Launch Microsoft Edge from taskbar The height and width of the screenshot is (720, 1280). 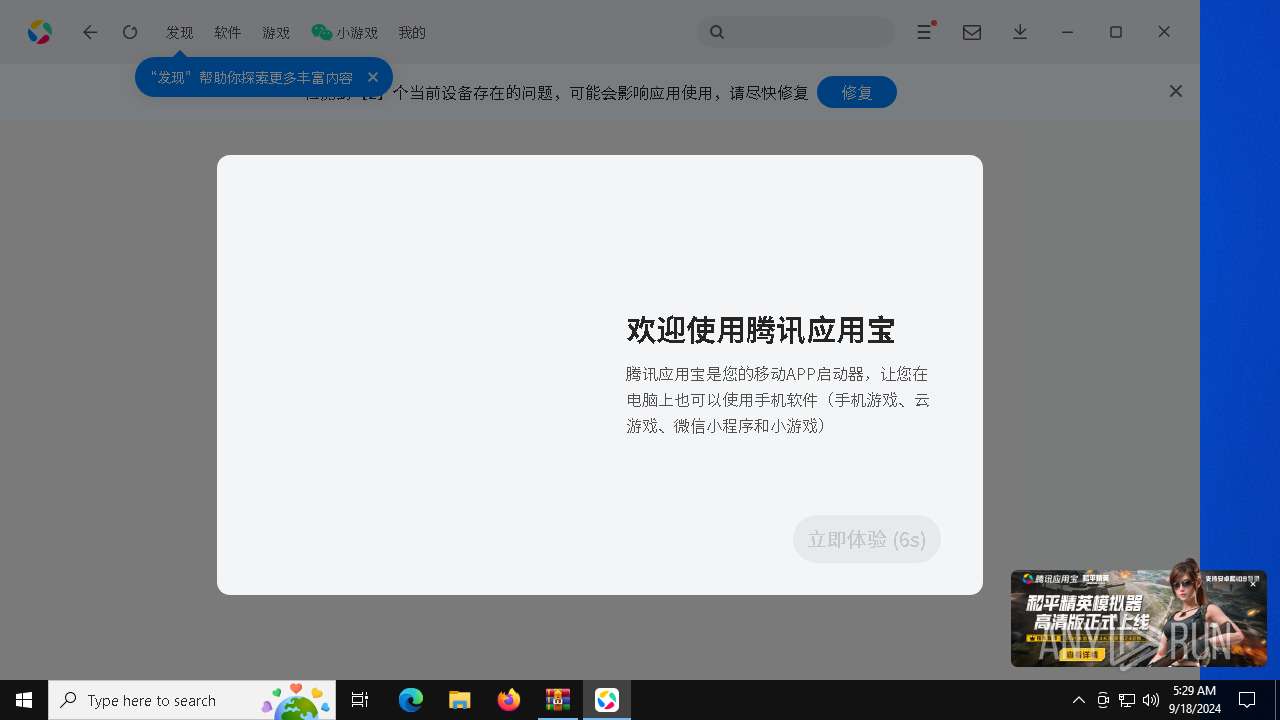(411, 700)
